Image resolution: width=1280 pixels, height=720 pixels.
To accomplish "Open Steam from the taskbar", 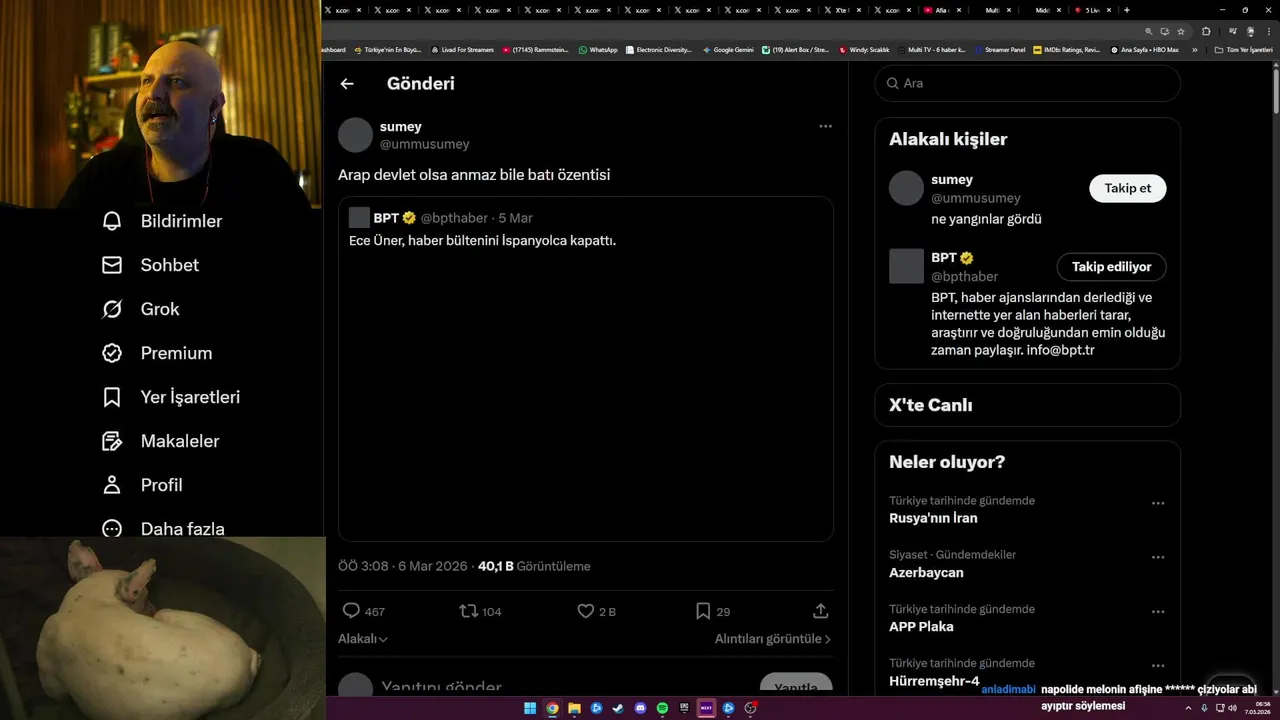I will click(618, 709).
